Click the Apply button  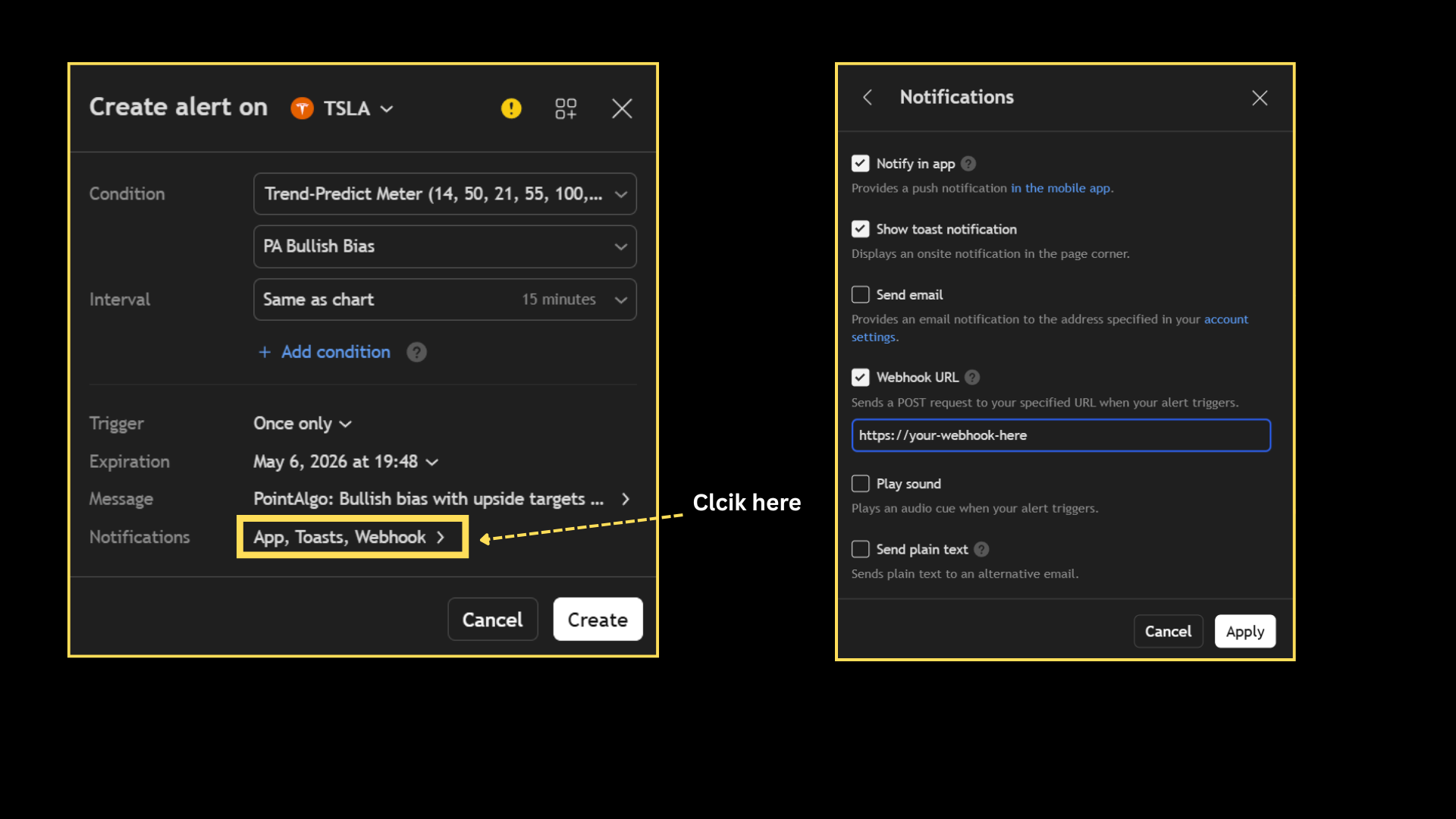(1244, 631)
